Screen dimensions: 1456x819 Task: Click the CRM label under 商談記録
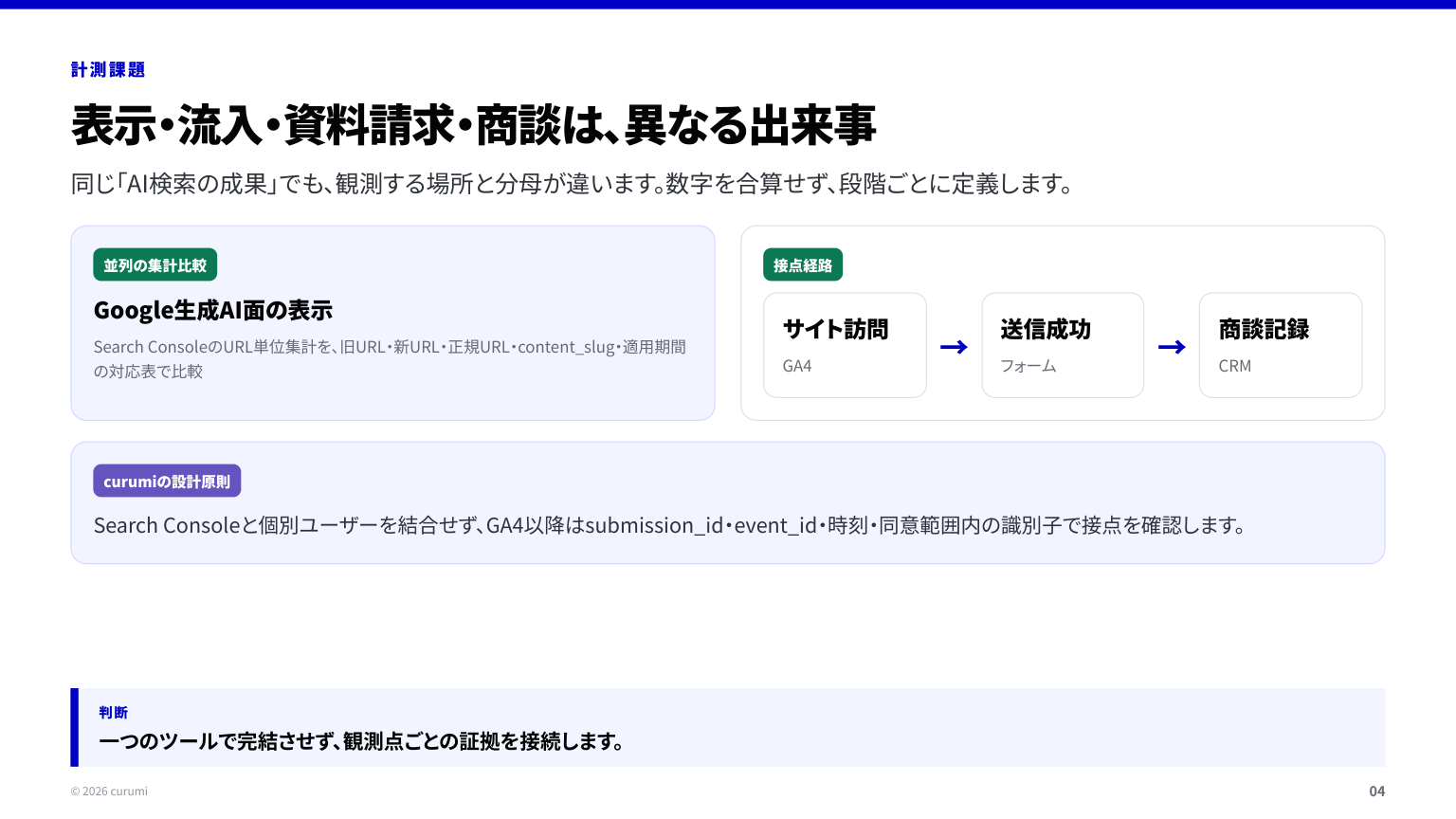[x=1235, y=366]
